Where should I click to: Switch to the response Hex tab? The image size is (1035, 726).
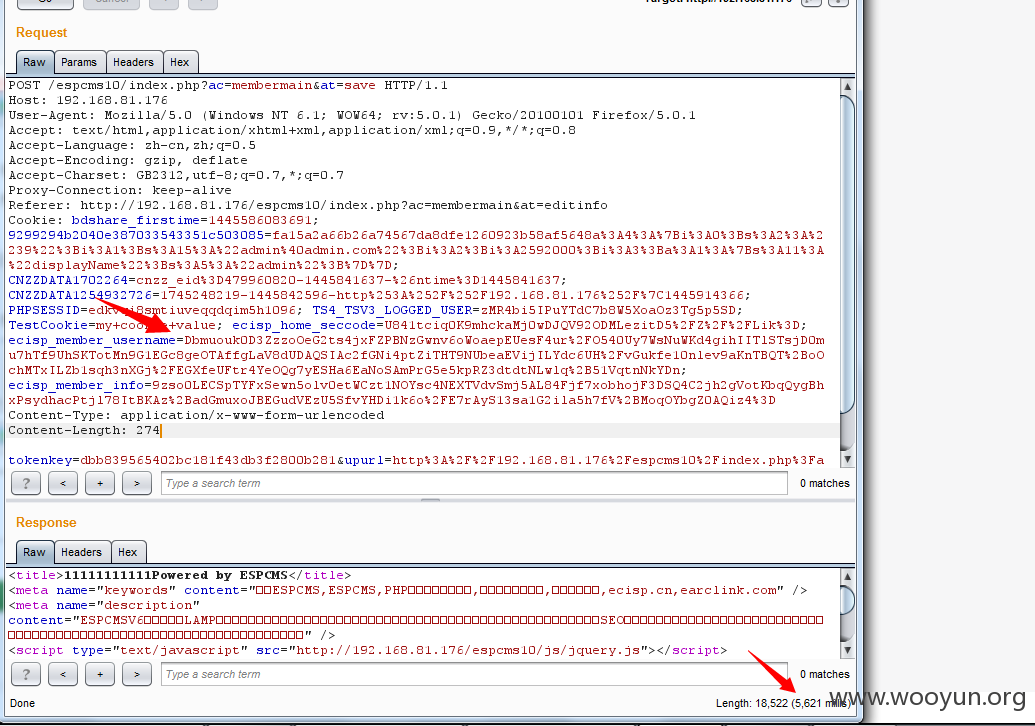pos(127,552)
